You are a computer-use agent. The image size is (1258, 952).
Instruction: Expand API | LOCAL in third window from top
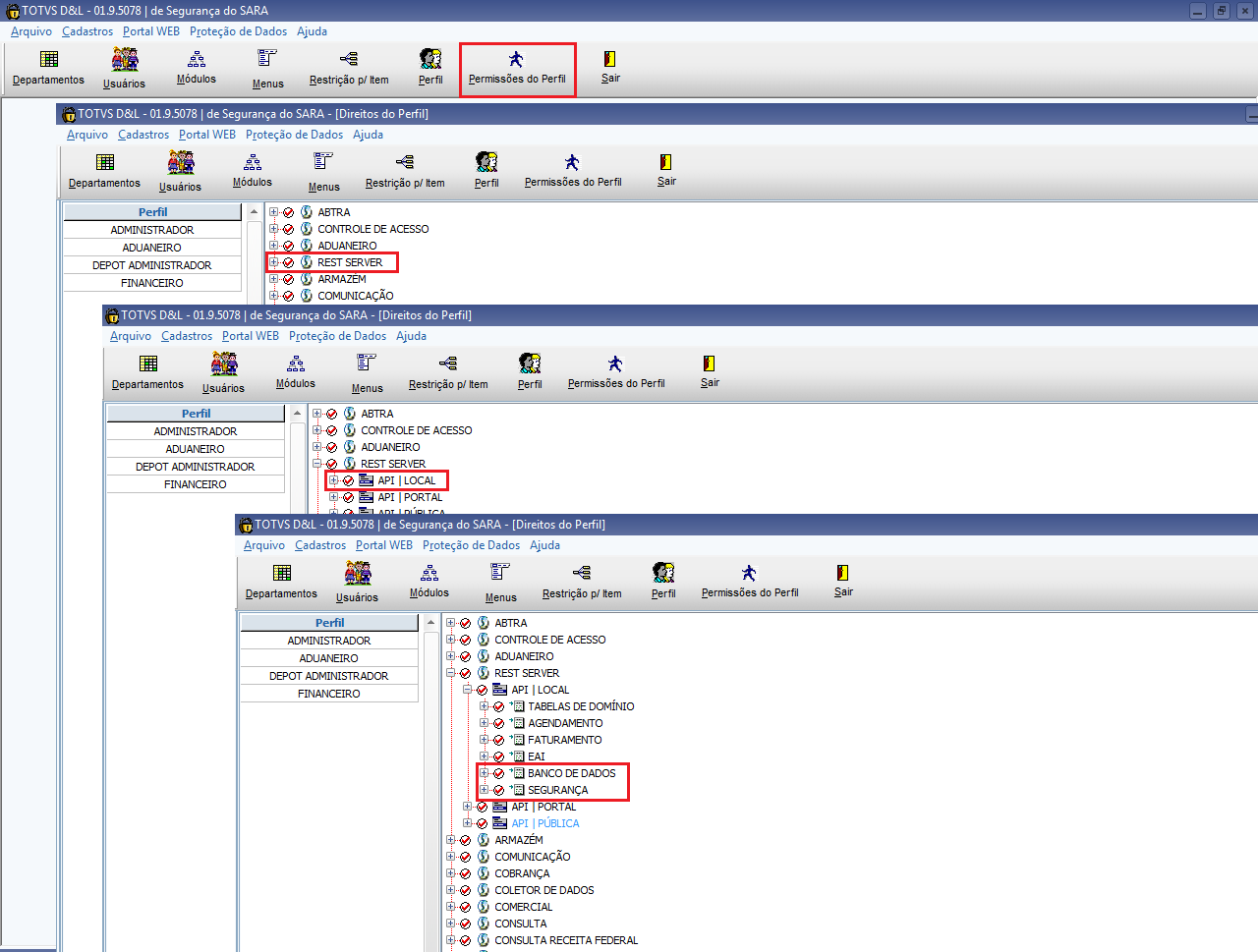334,480
